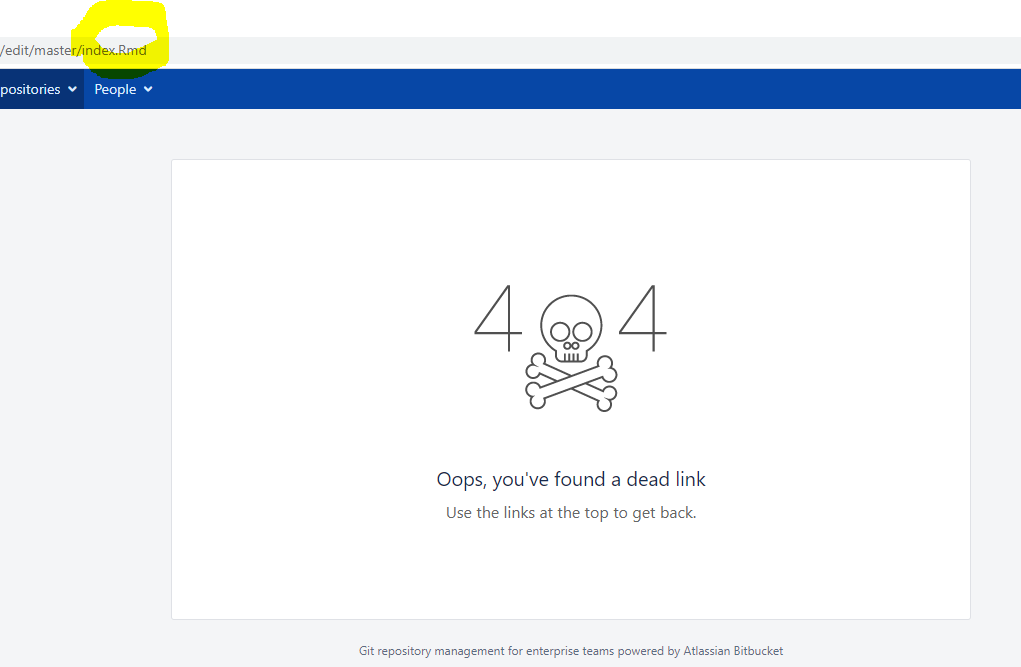The image size is (1021, 667).
Task: Click the 'Oops, you've found a dead link' heading
Action: point(570,479)
